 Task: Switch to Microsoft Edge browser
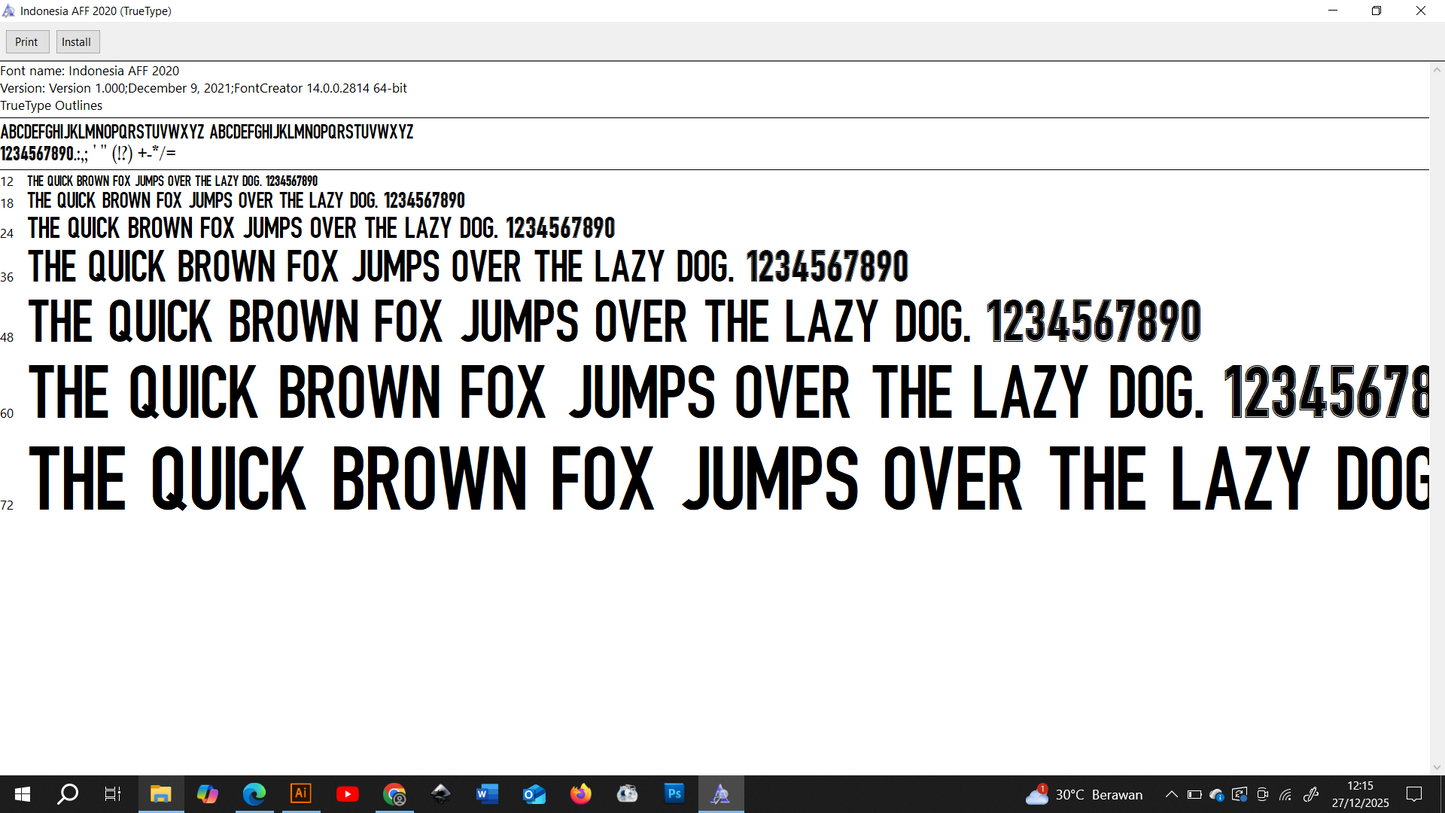[254, 794]
